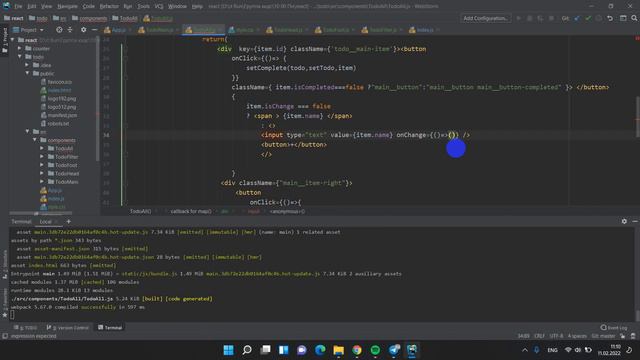This screenshot has width=640, height=360.
Task: Switch to the Local terminal tab
Action: [45, 221]
